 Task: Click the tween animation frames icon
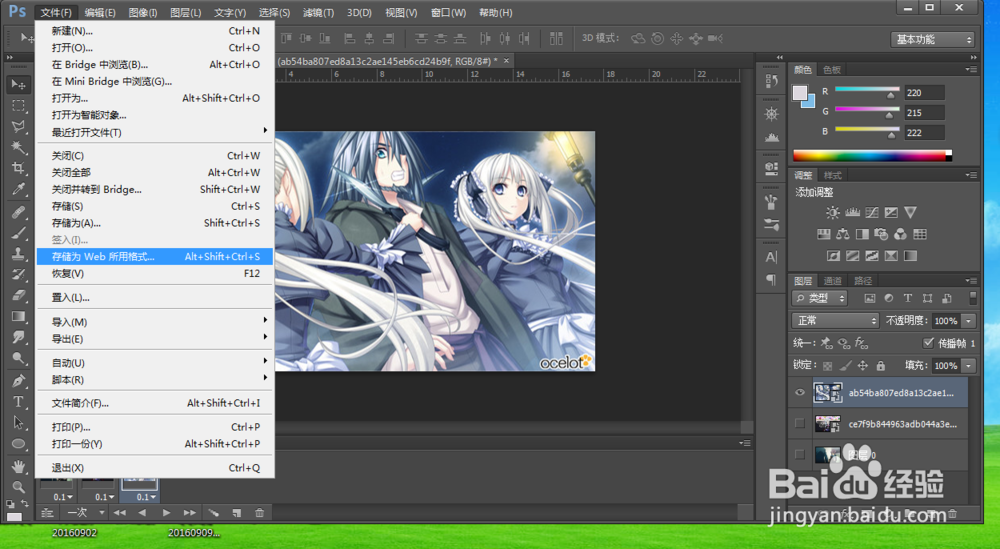(x=213, y=513)
